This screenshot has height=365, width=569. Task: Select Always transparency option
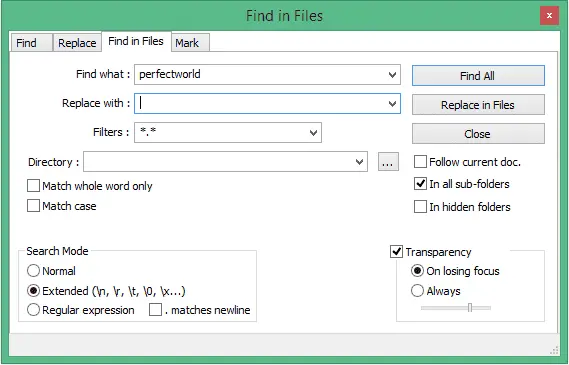tap(435, 291)
